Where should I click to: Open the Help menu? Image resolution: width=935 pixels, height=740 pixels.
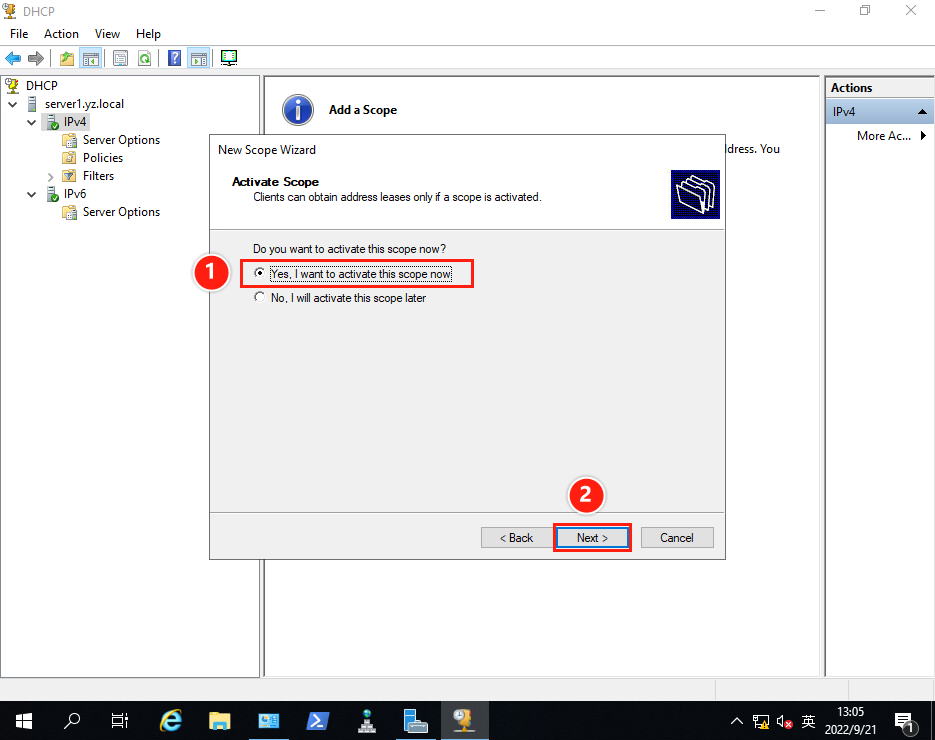point(148,34)
